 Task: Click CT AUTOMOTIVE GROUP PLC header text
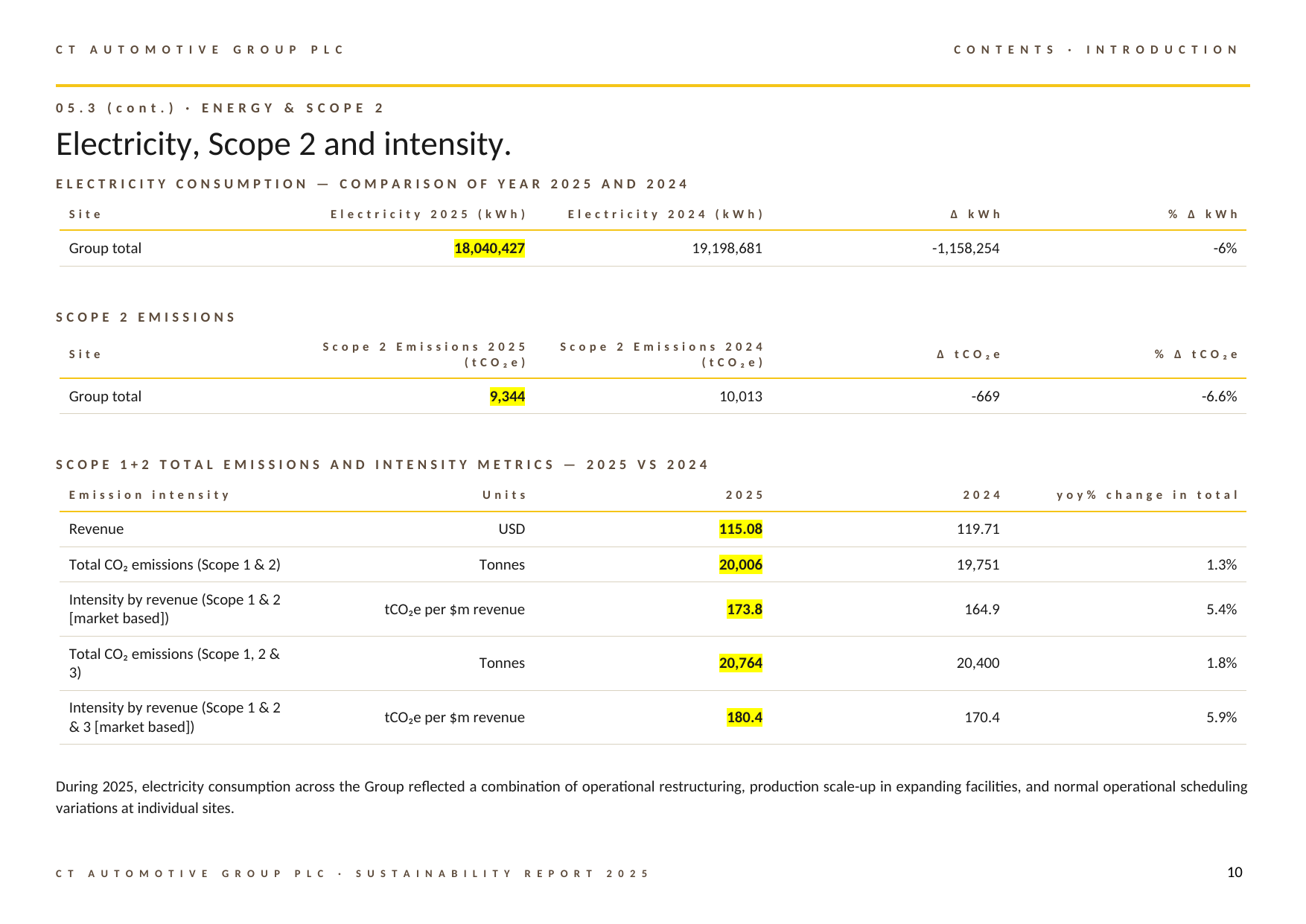[x=200, y=50]
